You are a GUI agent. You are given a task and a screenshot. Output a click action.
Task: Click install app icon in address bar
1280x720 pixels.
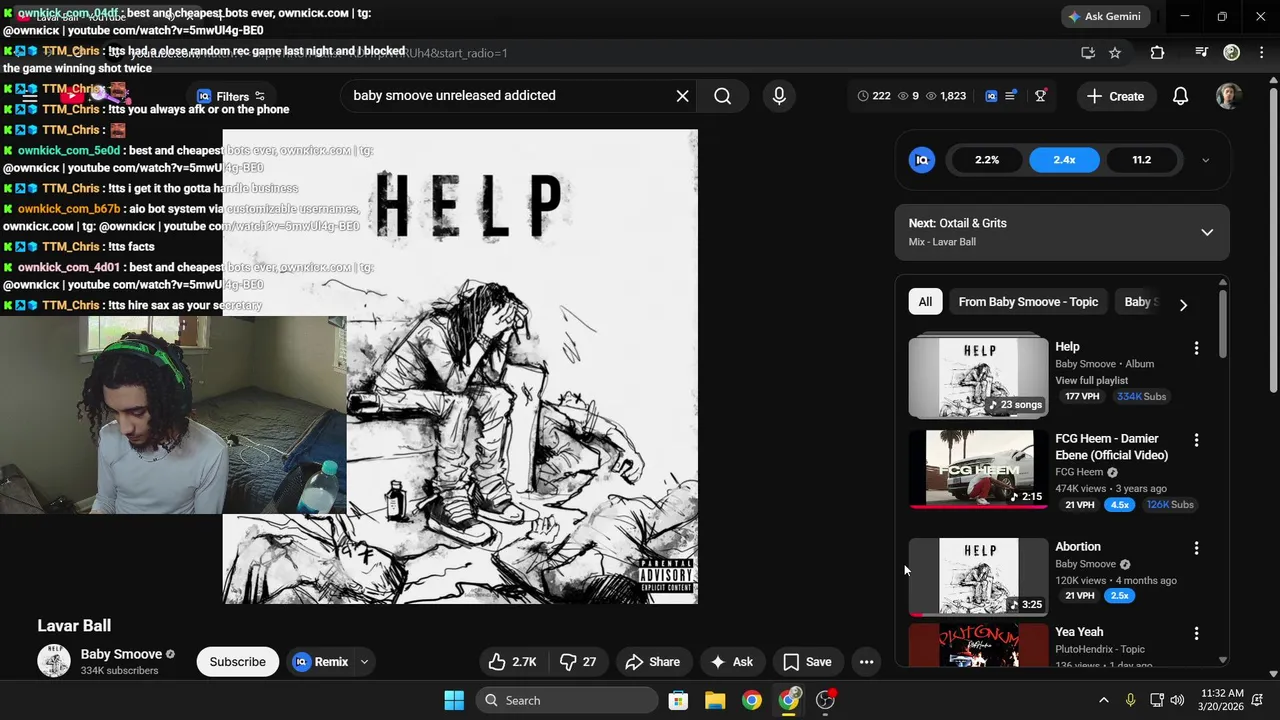(x=1088, y=53)
